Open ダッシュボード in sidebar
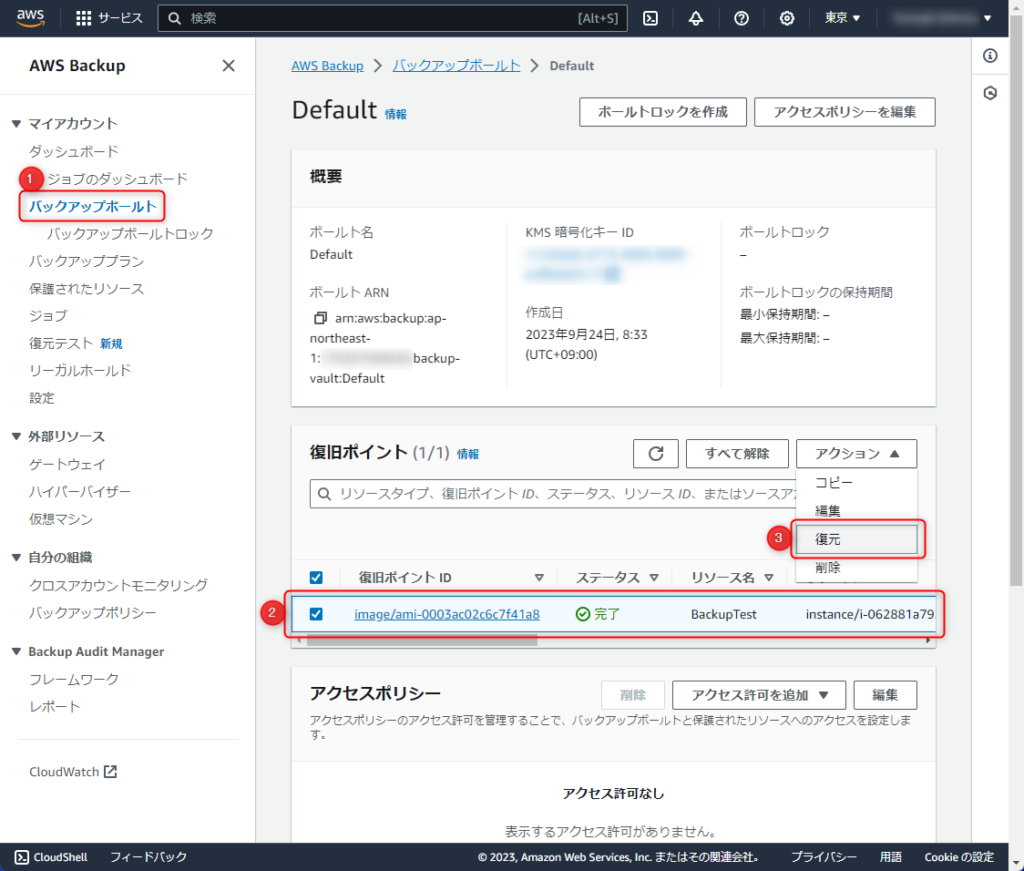This screenshot has width=1024, height=871. click(x=73, y=151)
